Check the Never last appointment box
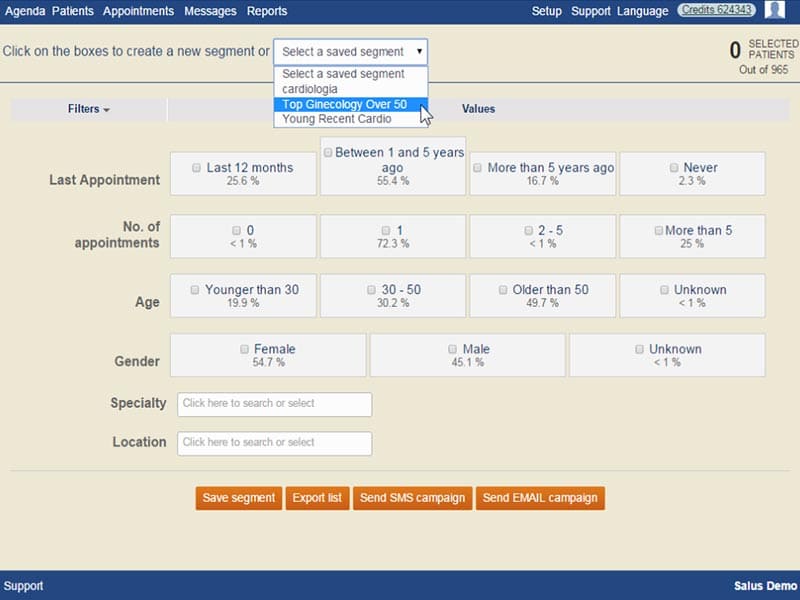Screen dimensions: 800x600 [x=673, y=168]
